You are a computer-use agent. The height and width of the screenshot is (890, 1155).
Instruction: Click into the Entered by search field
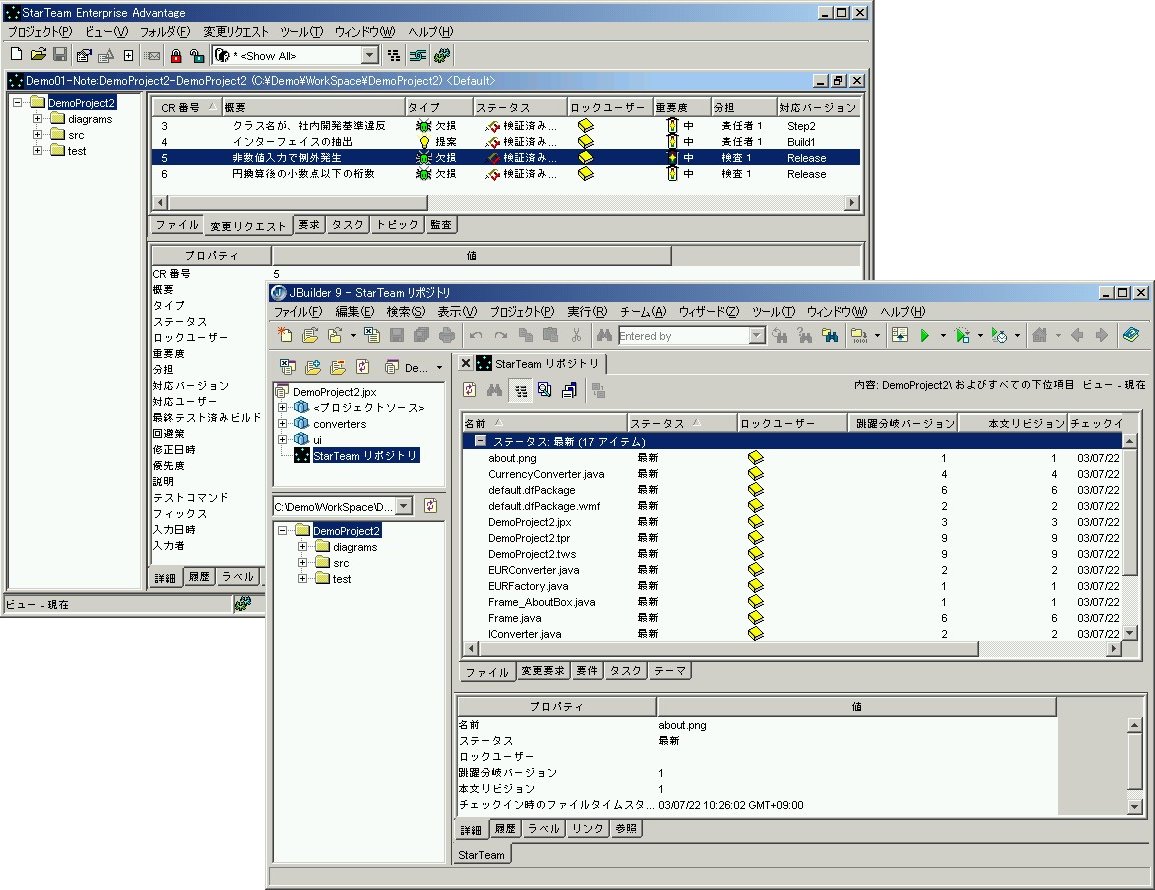(x=684, y=336)
